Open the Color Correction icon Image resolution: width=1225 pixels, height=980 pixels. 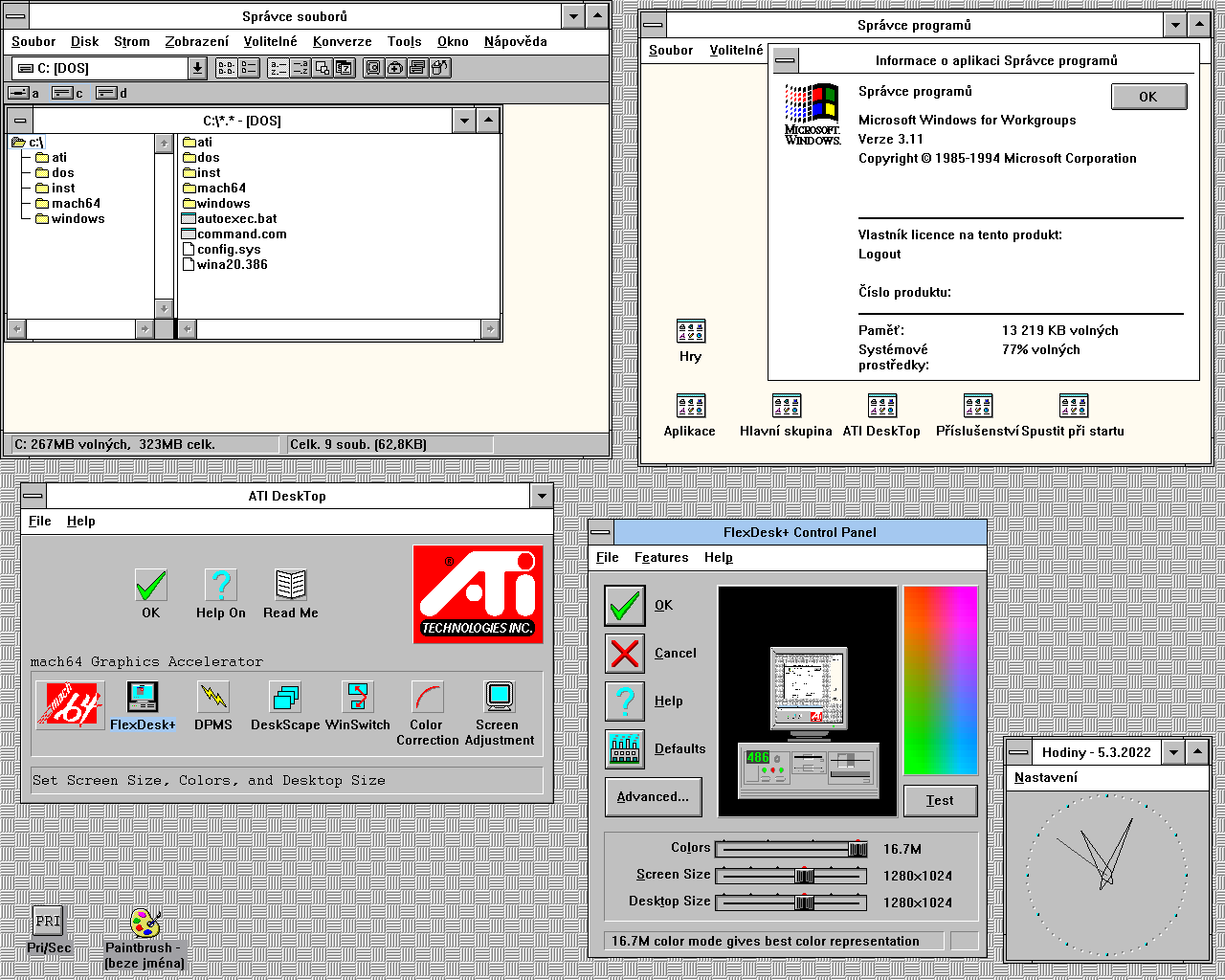point(427,698)
